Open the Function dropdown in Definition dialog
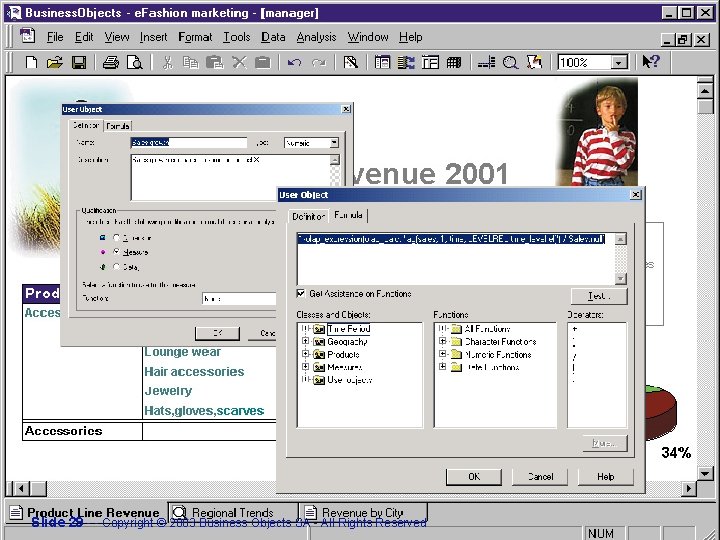720x540 pixels. pos(239,298)
